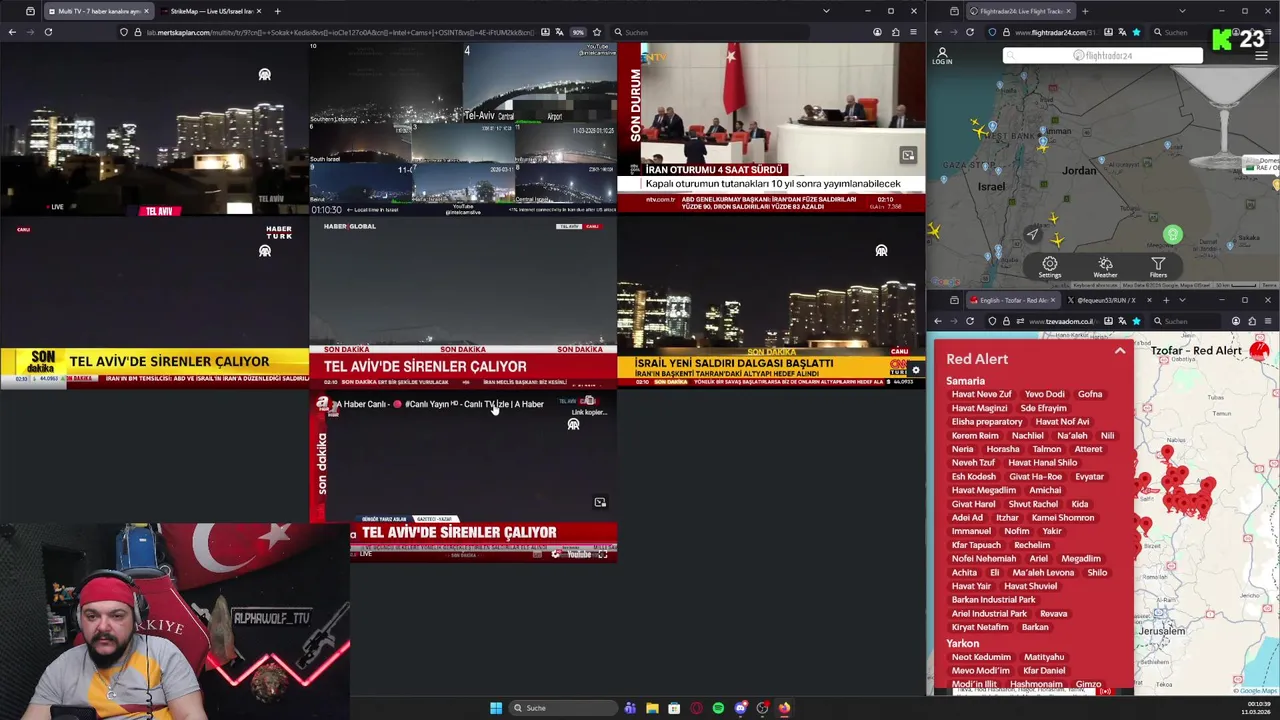The width and height of the screenshot is (1280, 720).
Task: Click the Neot Kedumim entry under Yarkon
Action: [x=981, y=657]
